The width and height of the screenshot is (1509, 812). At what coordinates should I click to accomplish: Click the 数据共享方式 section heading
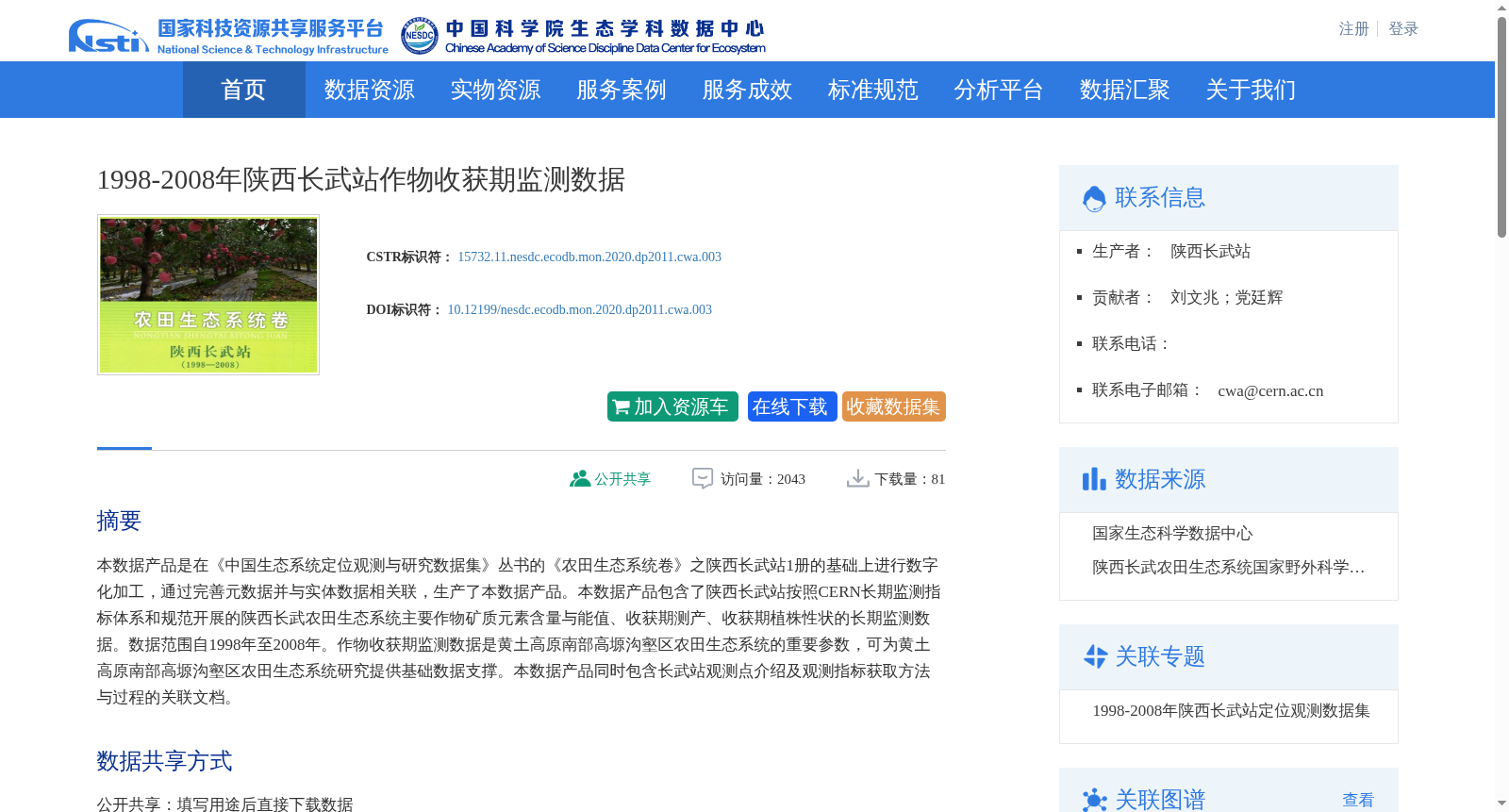coord(164,761)
